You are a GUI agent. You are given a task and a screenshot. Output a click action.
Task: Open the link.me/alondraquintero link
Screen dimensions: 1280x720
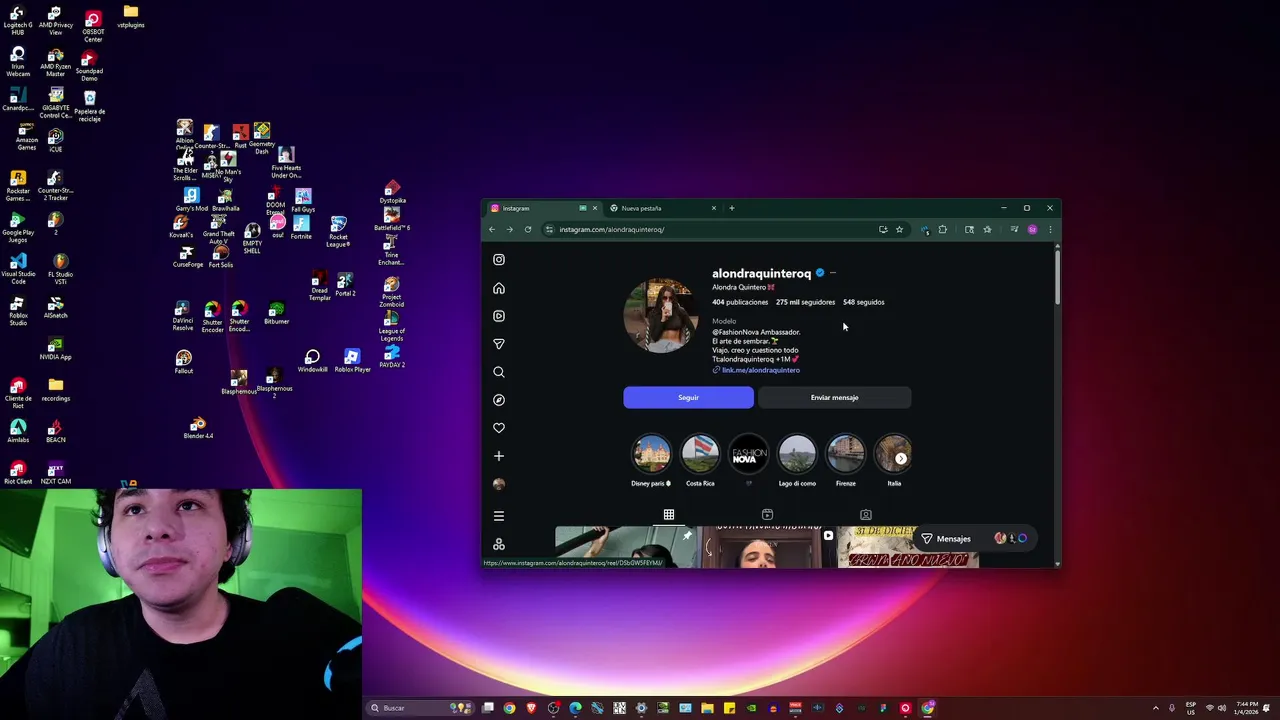point(760,370)
